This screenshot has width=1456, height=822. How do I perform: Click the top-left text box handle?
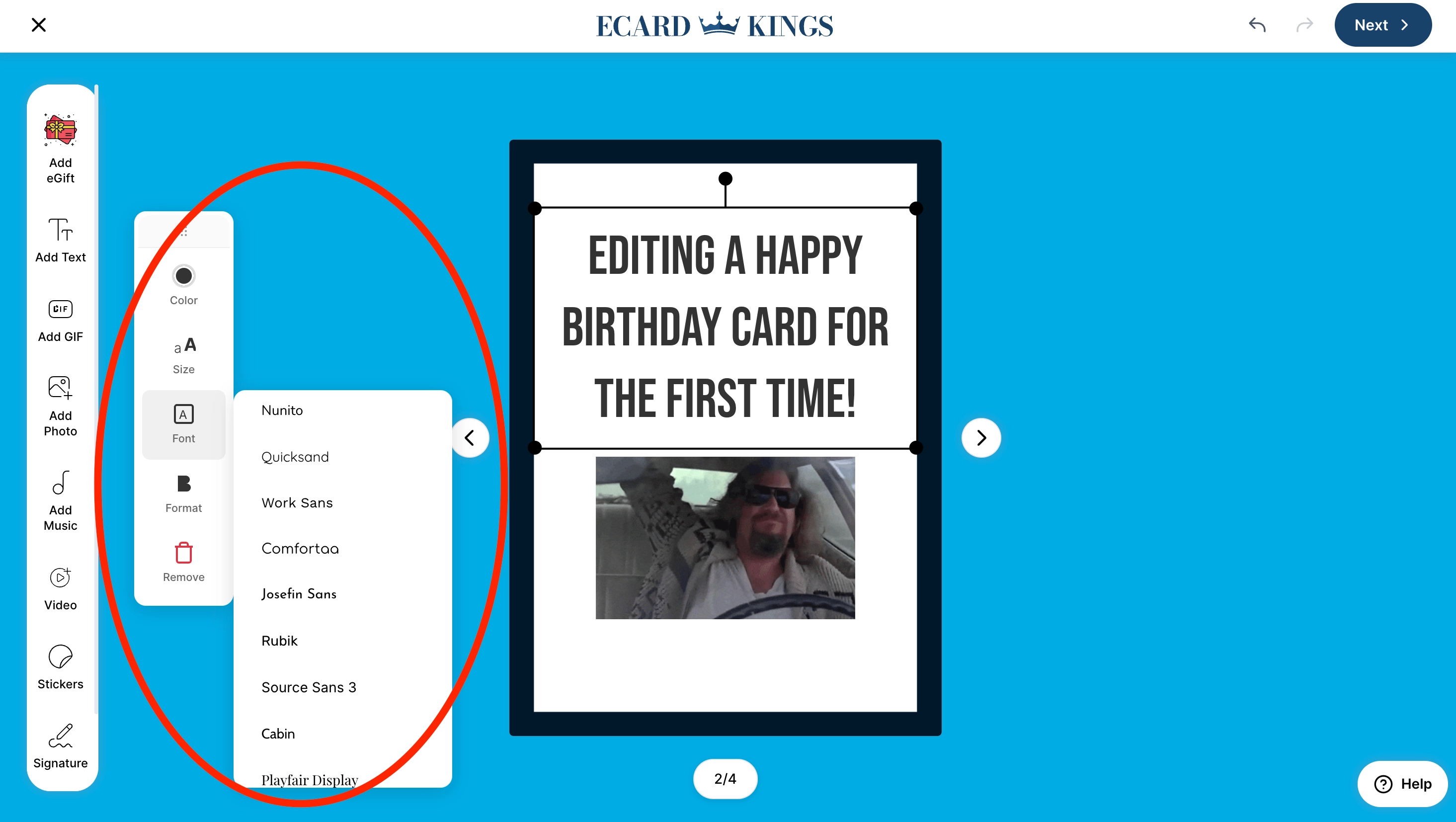click(x=535, y=208)
